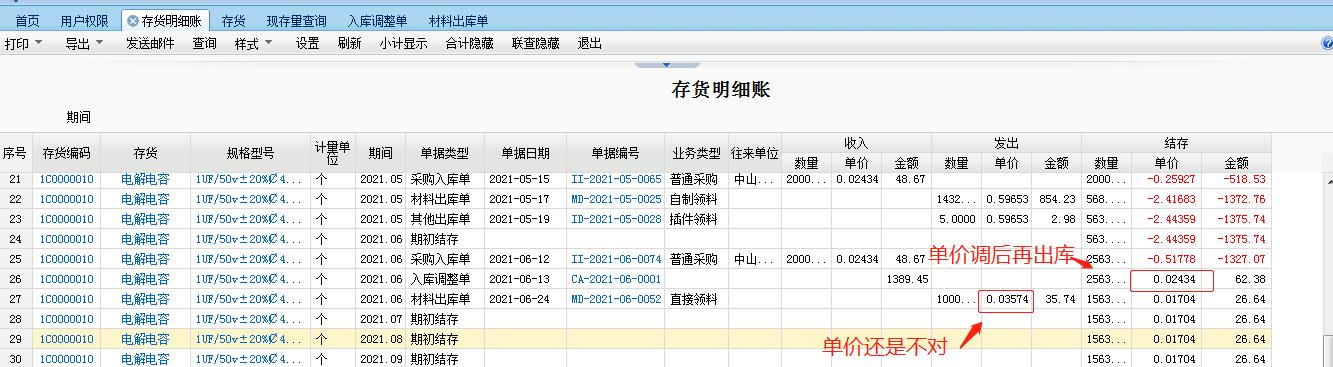The image size is (1333, 367).
Task: Switch to the 首页 tab
Action: point(27,20)
